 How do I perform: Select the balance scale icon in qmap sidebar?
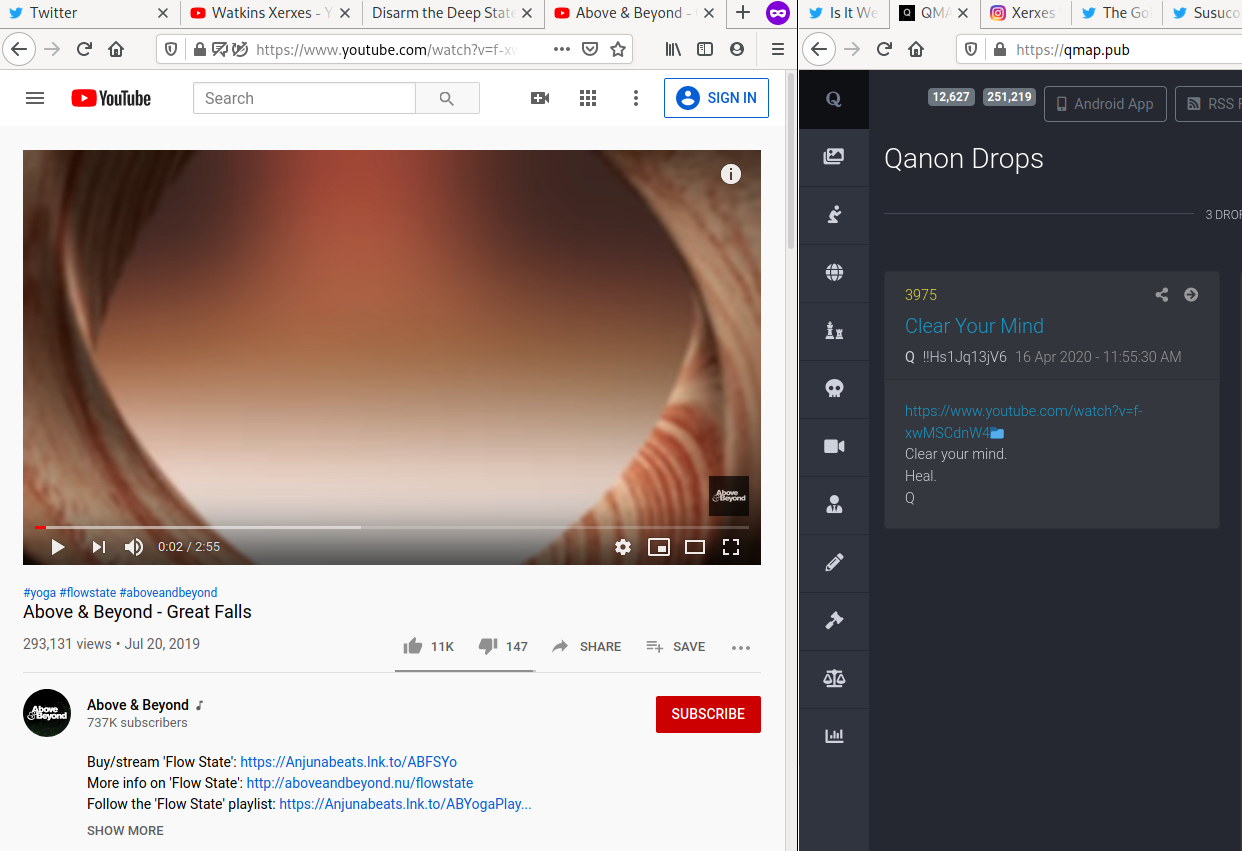834,678
